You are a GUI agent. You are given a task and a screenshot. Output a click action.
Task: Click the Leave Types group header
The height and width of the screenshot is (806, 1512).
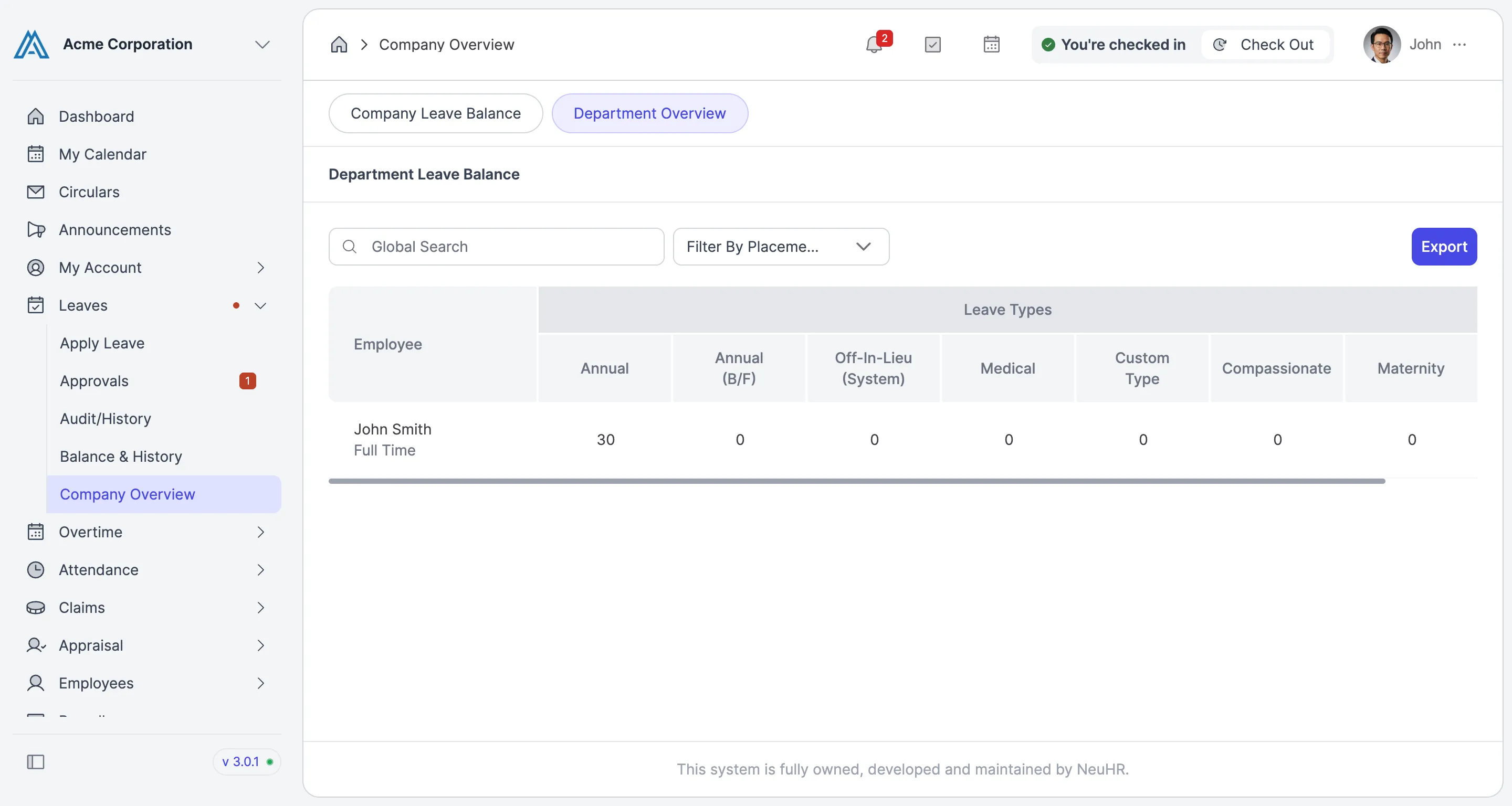(1007, 309)
